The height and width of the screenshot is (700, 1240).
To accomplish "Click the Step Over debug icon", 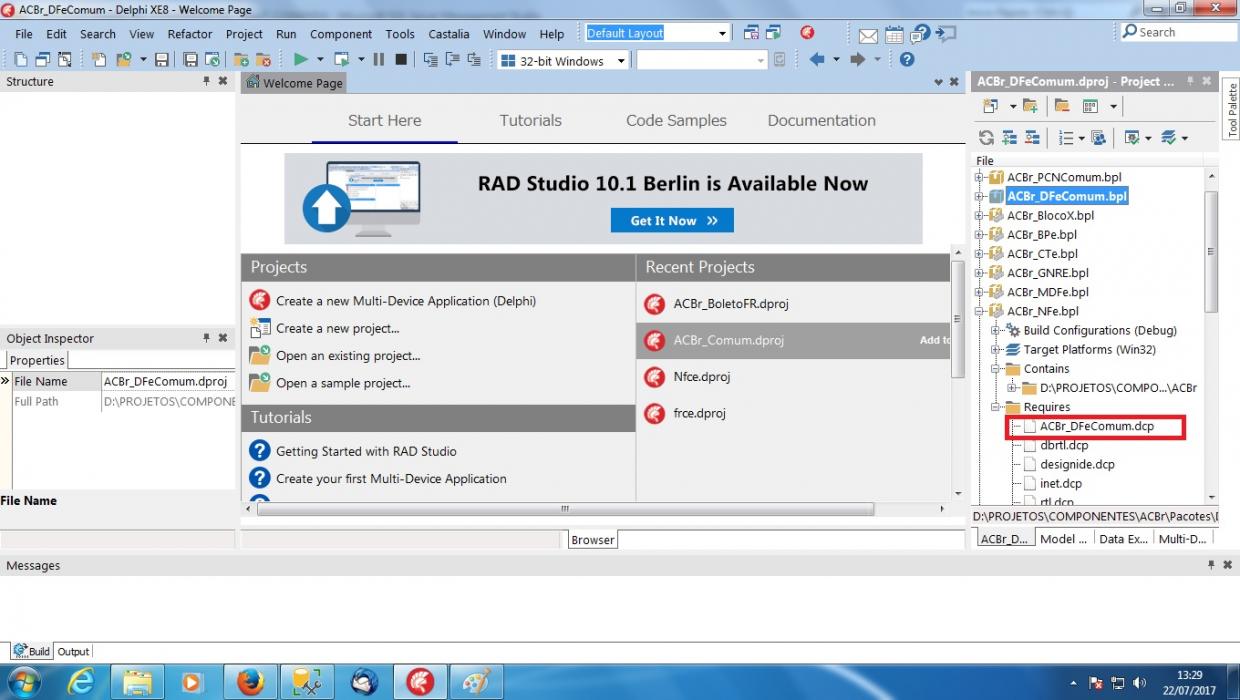I will 452,60.
